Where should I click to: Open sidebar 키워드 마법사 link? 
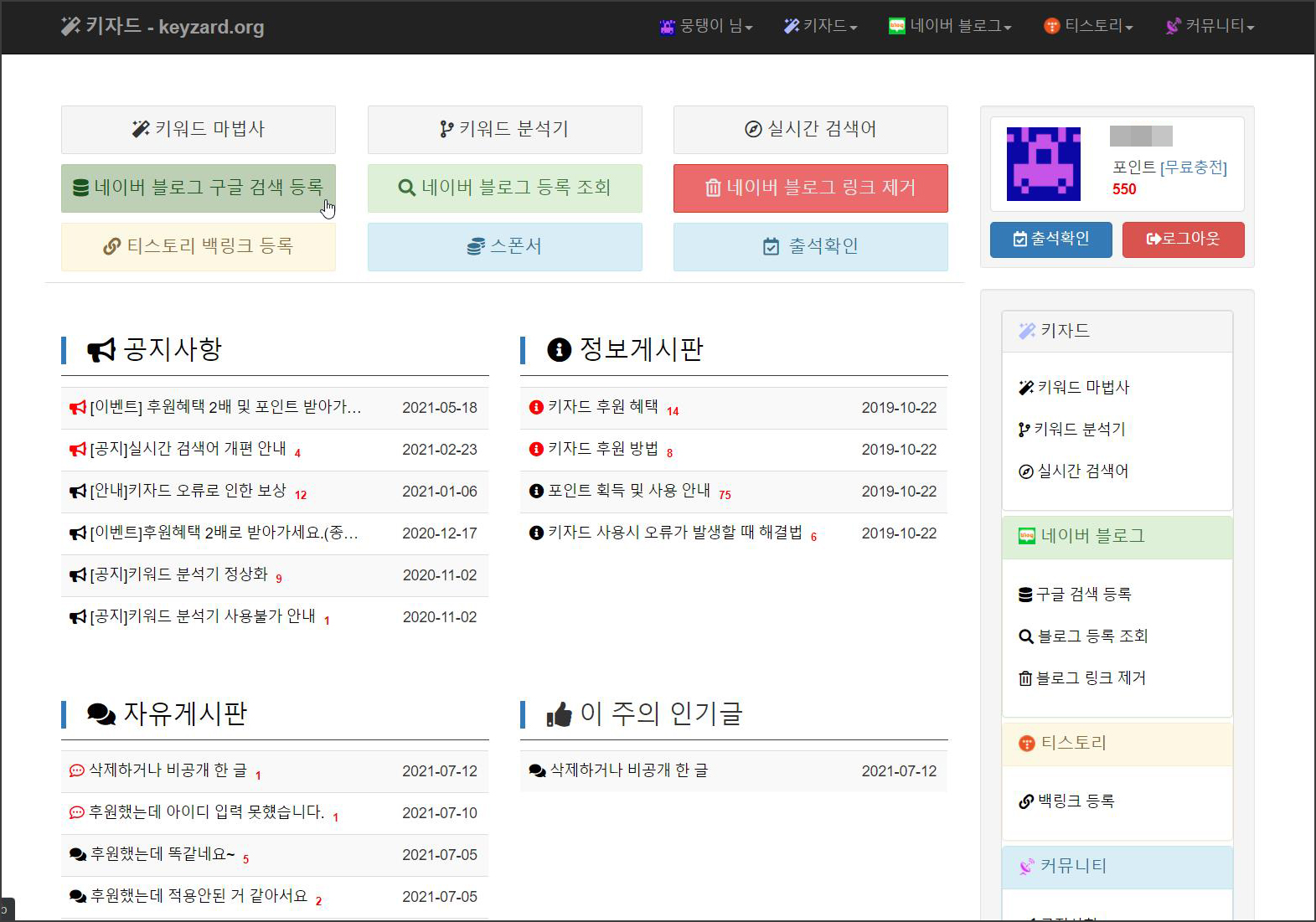click(1074, 388)
